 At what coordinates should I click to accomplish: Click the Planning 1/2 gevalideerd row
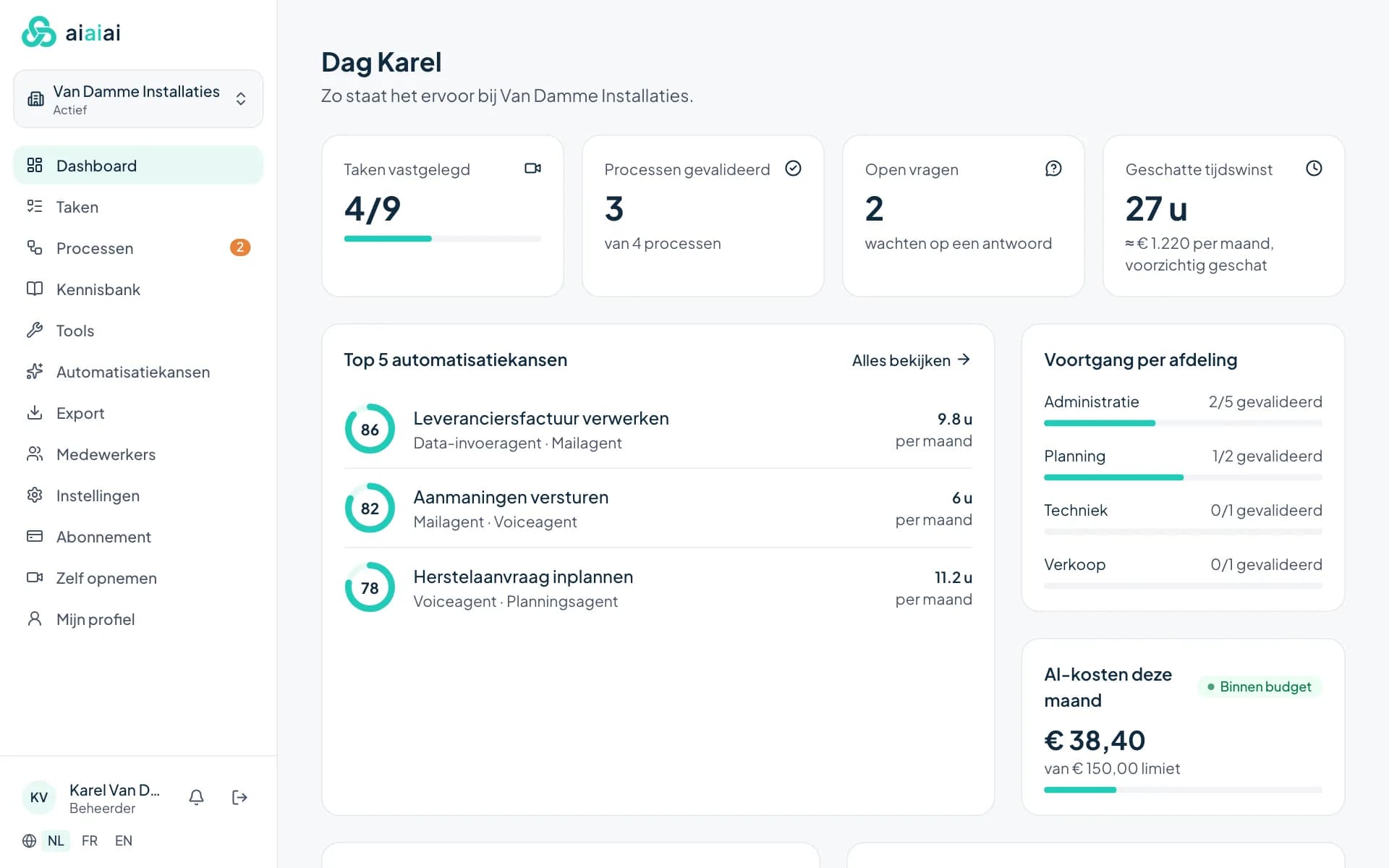pyautogui.click(x=1183, y=463)
